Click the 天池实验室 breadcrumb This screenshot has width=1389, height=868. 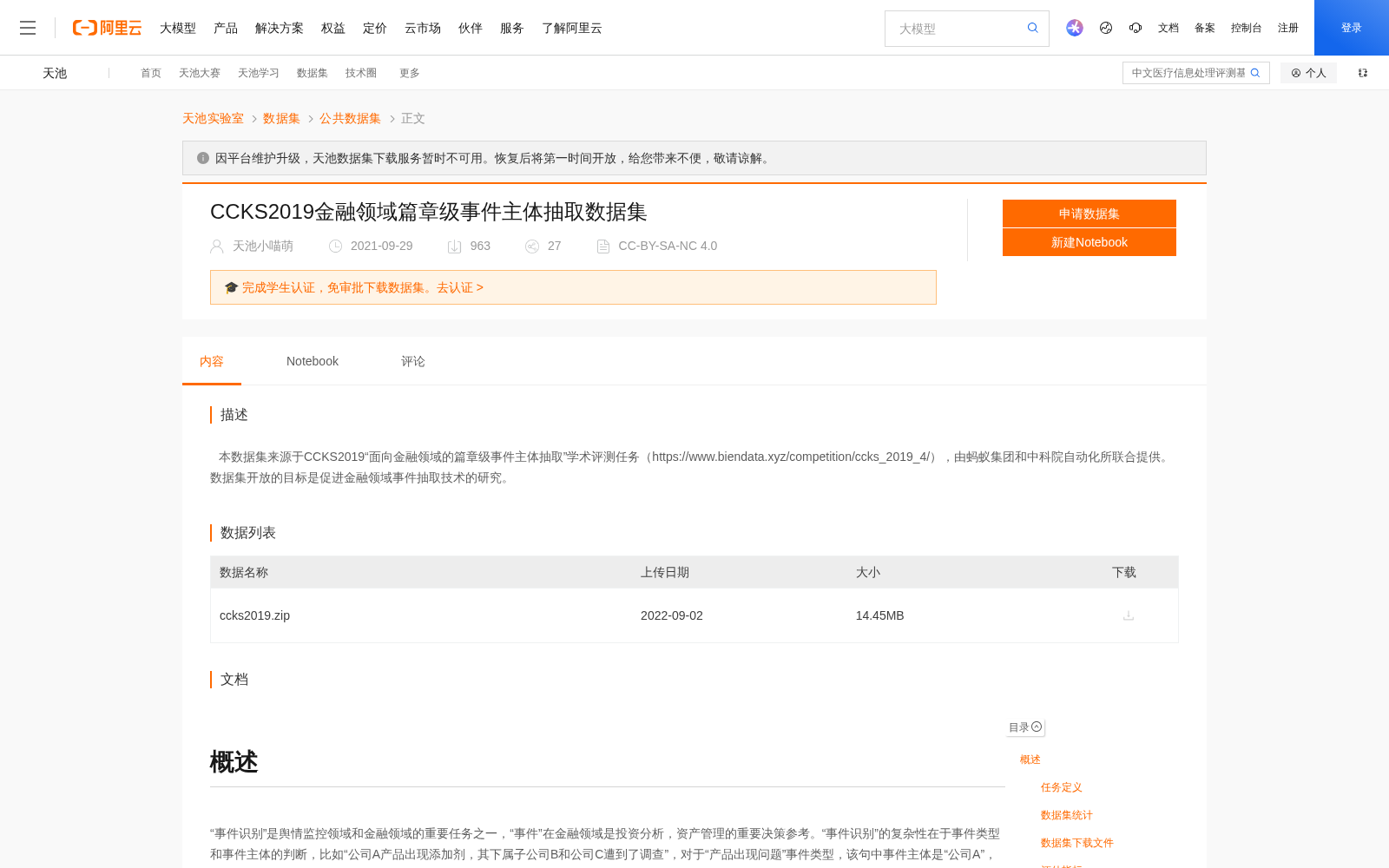(213, 118)
